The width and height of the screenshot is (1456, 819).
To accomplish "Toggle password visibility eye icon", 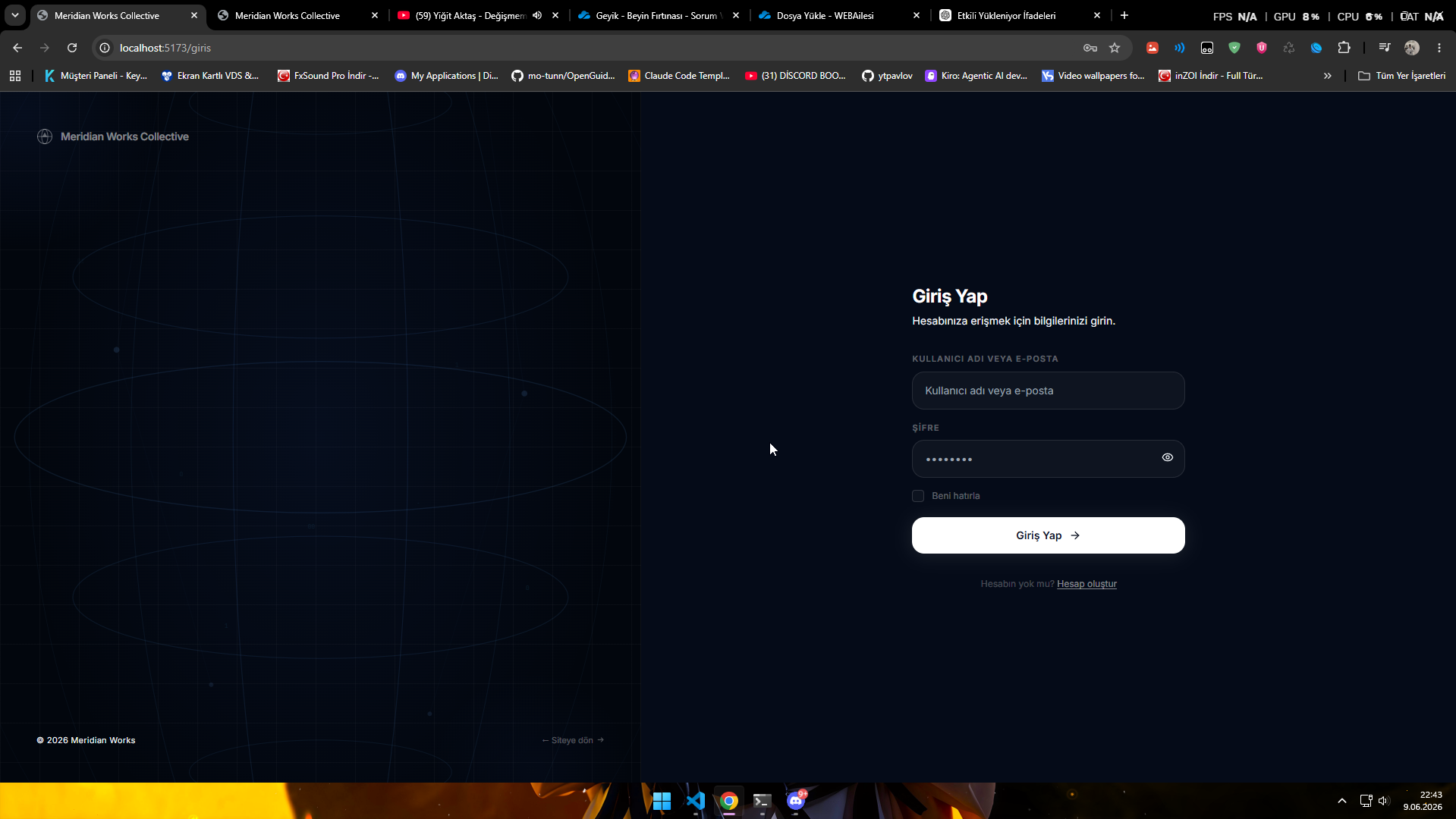I will [1167, 457].
